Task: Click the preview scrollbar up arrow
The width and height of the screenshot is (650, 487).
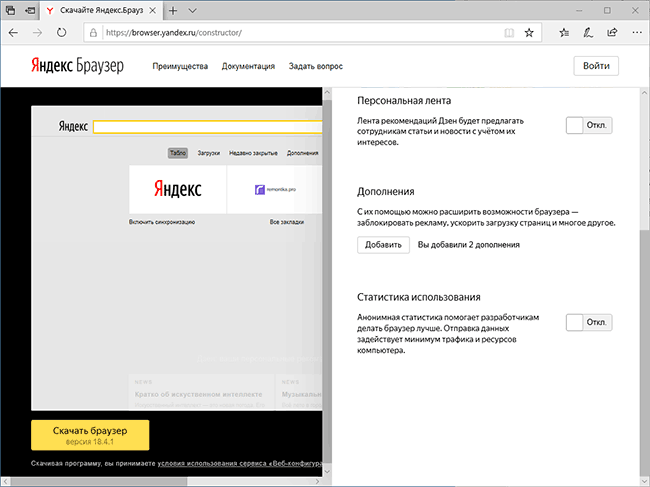Action: (x=327, y=92)
